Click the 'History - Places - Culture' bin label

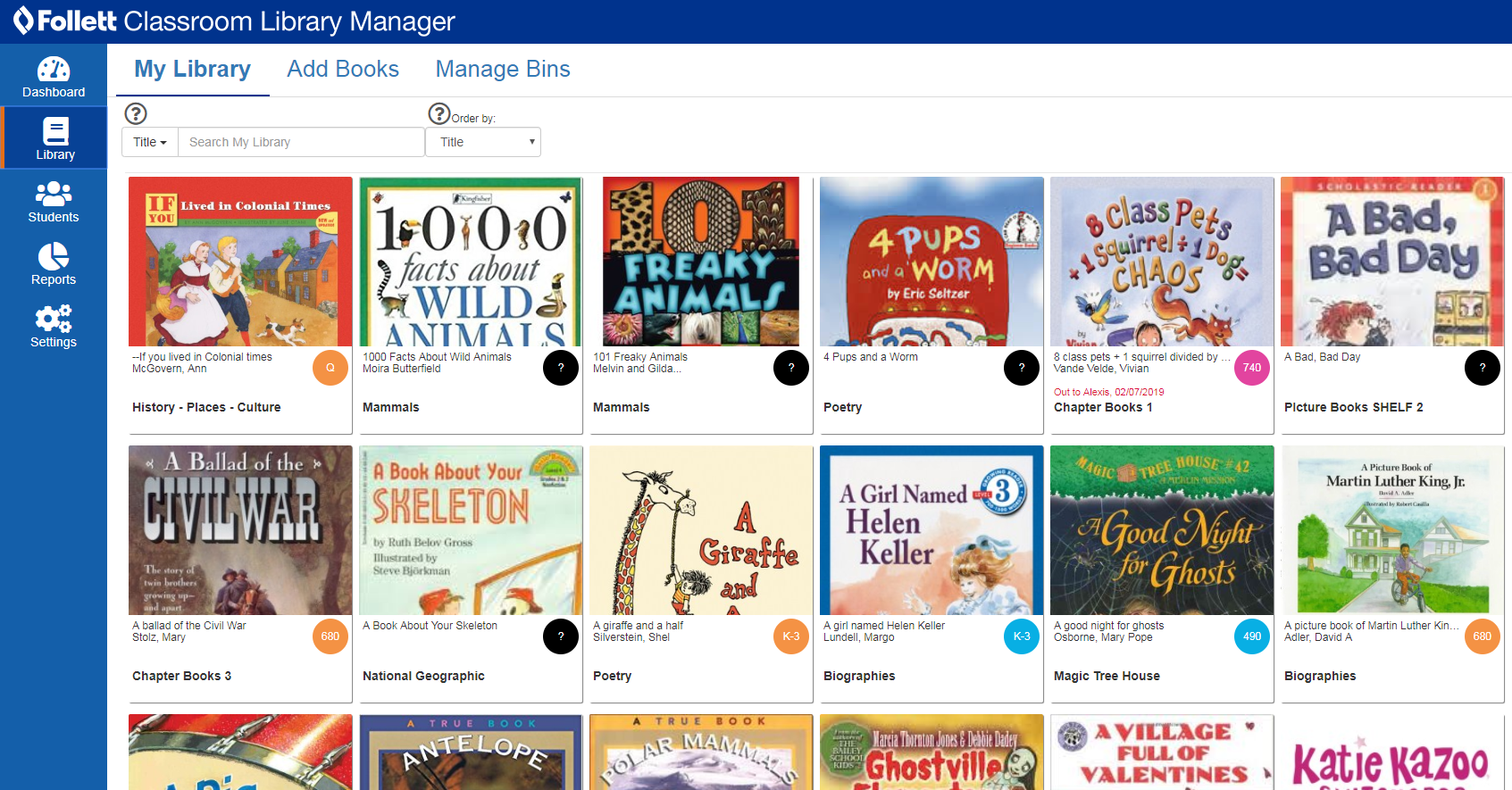click(x=206, y=407)
